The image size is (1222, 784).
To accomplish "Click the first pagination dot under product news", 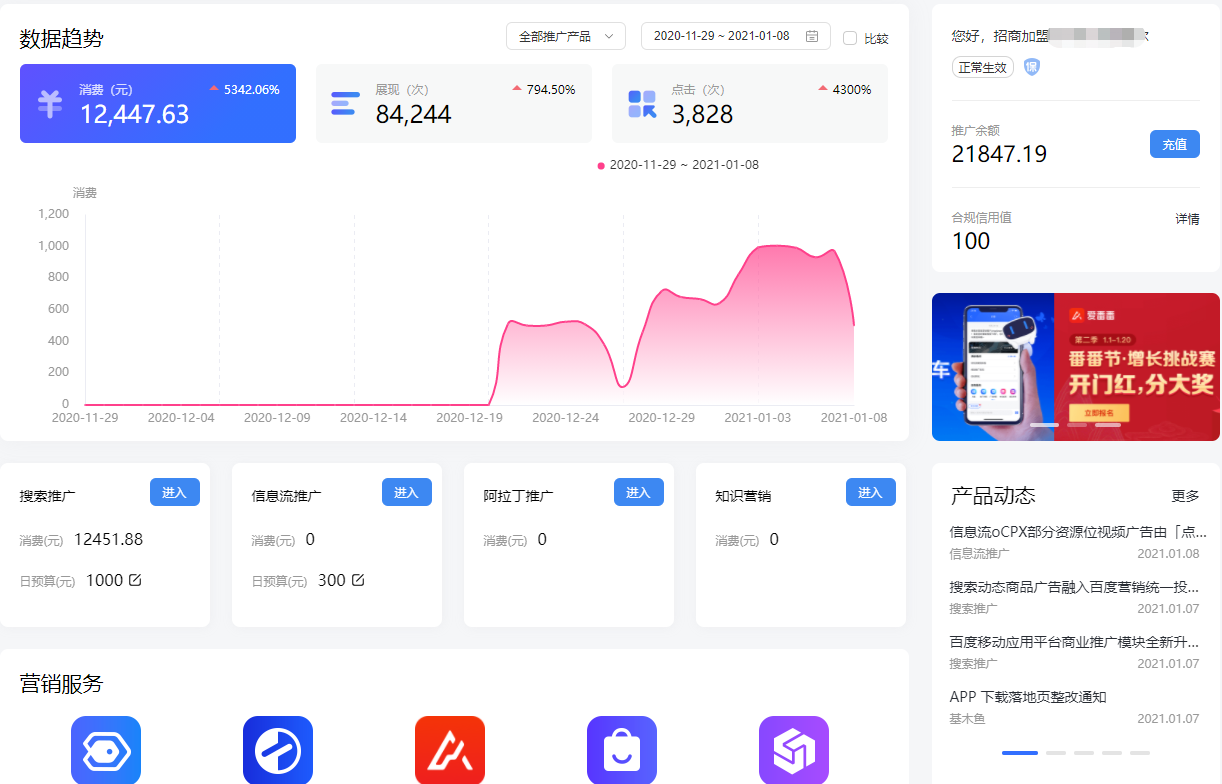I will [x=1019, y=752].
